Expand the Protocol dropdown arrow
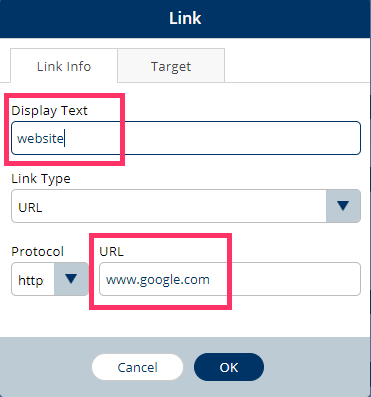The image size is (371, 397). [x=71, y=279]
